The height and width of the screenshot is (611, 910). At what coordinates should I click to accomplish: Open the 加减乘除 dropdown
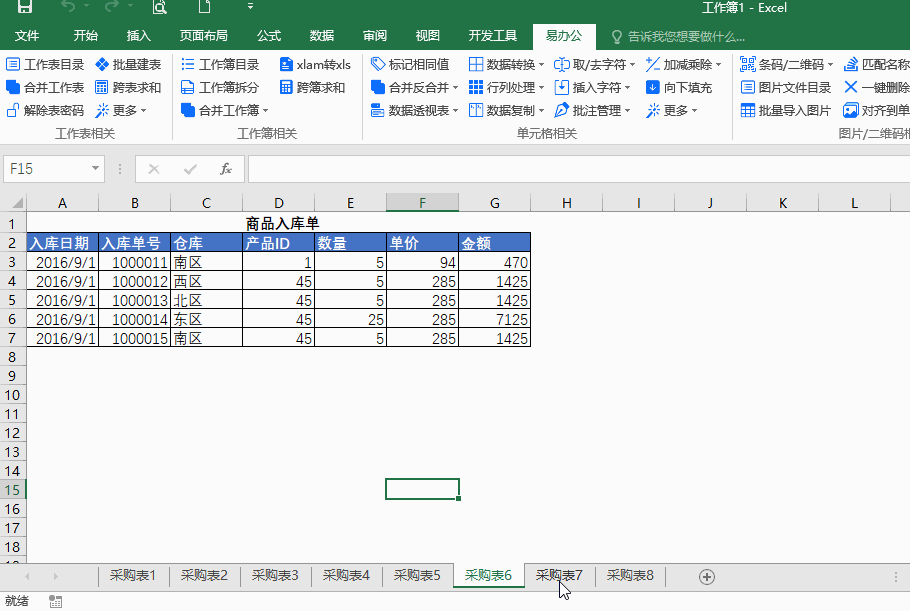click(x=718, y=64)
